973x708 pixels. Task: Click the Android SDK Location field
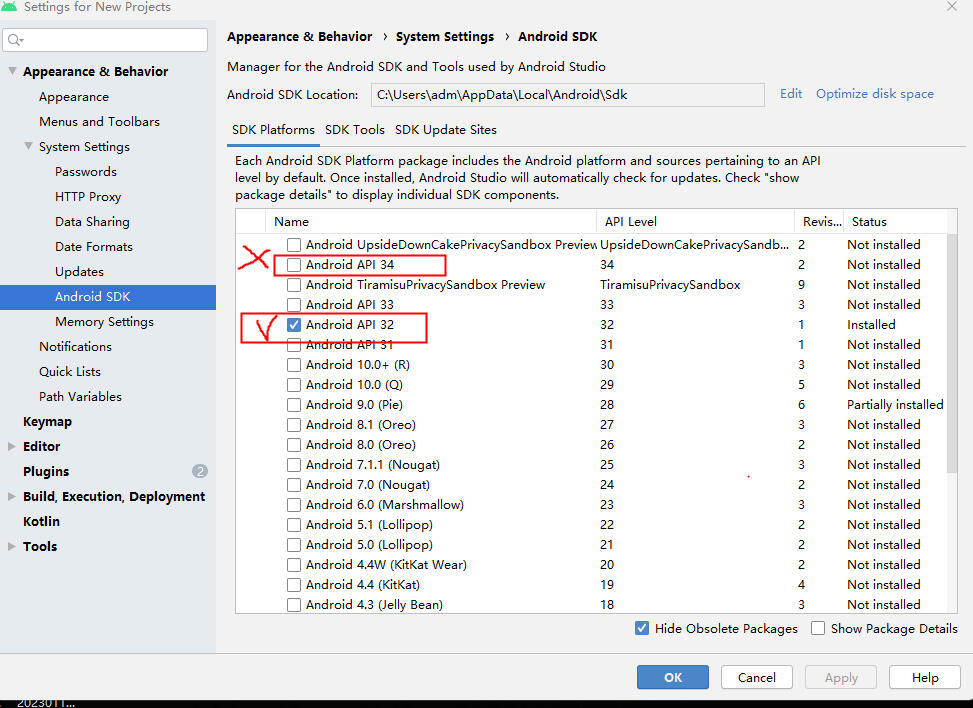tap(568, 95)
